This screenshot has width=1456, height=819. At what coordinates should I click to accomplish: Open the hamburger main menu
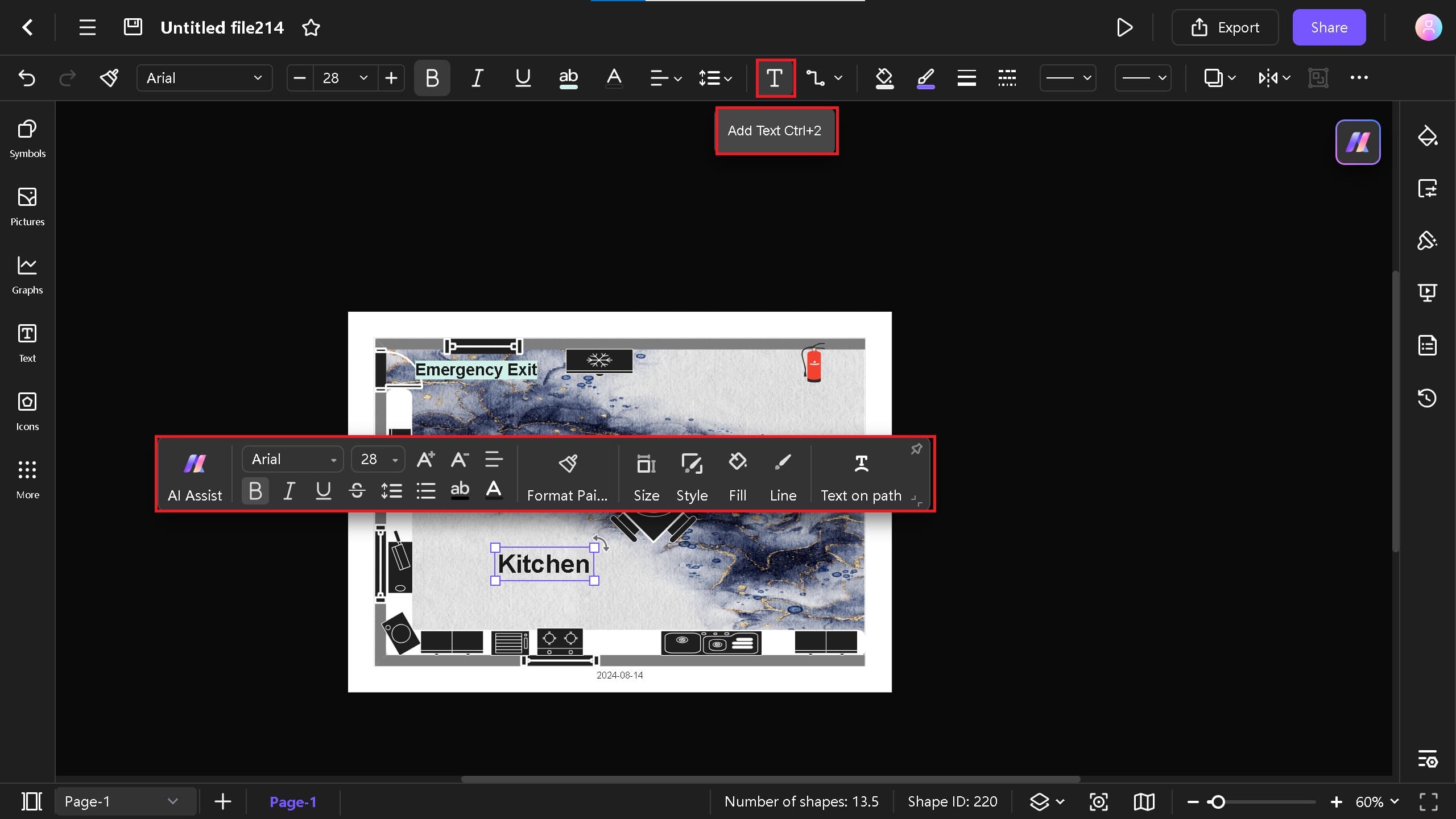[87, 27]
